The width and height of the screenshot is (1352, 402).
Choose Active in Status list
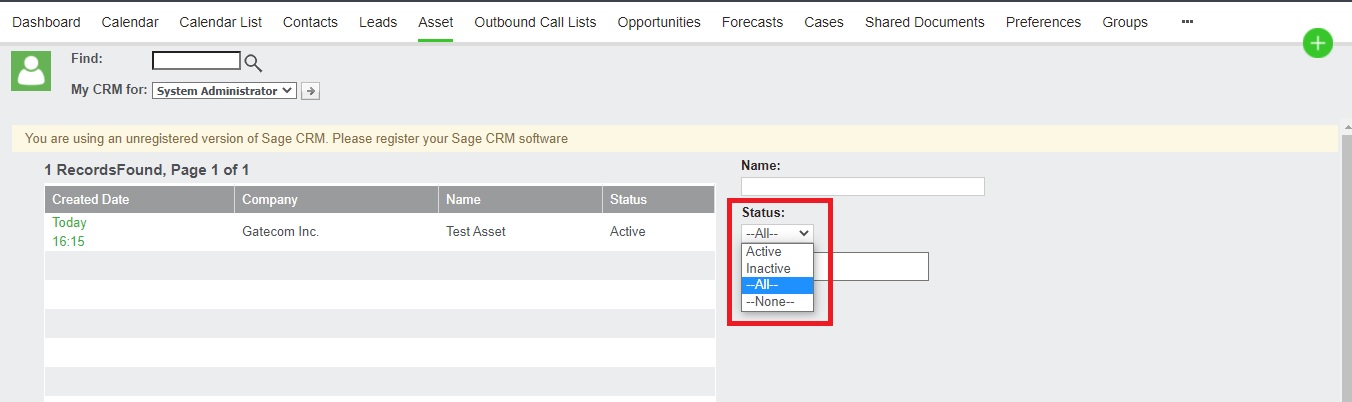point(777,252)
